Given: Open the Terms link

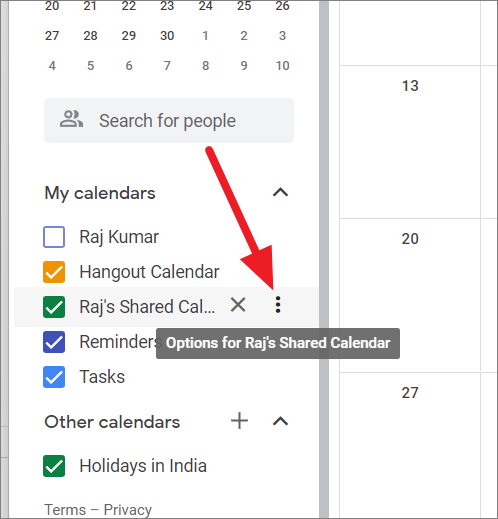Looking at the screenshot, I should (x=65, y=510).
